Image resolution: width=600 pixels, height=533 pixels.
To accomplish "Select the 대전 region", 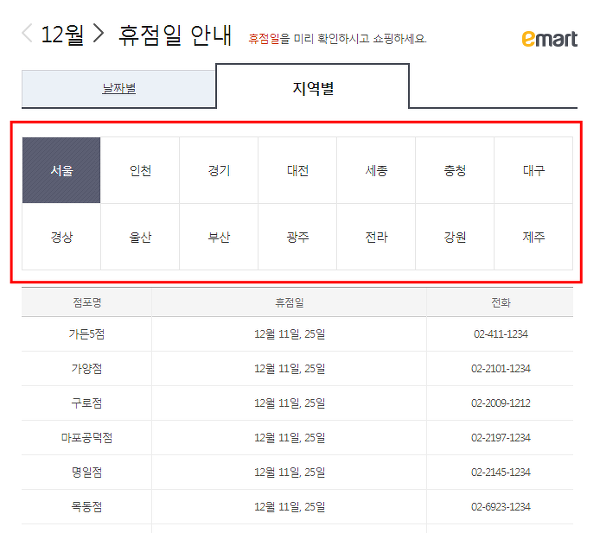I will 297,170.
